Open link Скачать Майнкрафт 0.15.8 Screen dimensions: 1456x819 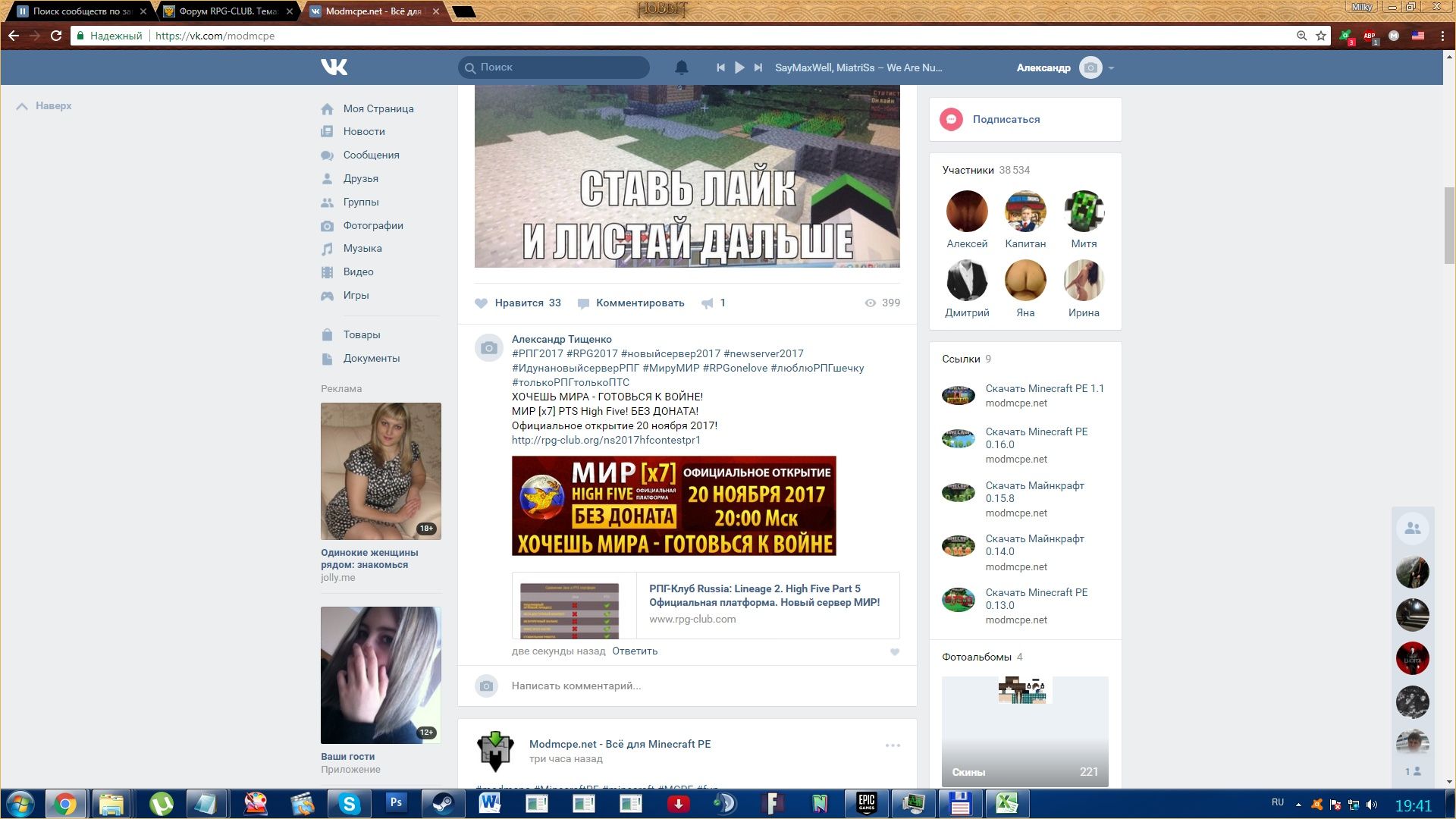pos(1034,491)
